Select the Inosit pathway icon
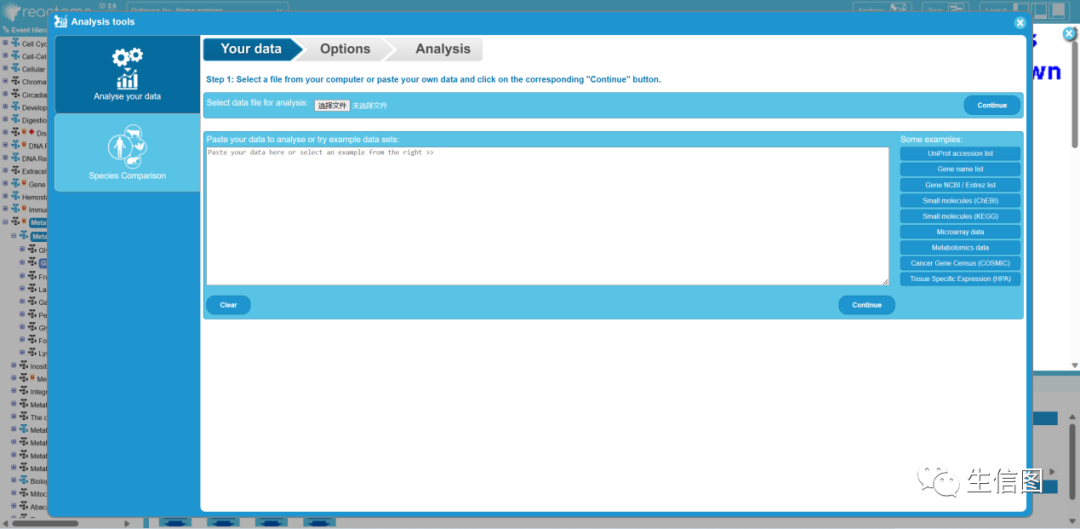1080x529 pixels. point(23,366)
